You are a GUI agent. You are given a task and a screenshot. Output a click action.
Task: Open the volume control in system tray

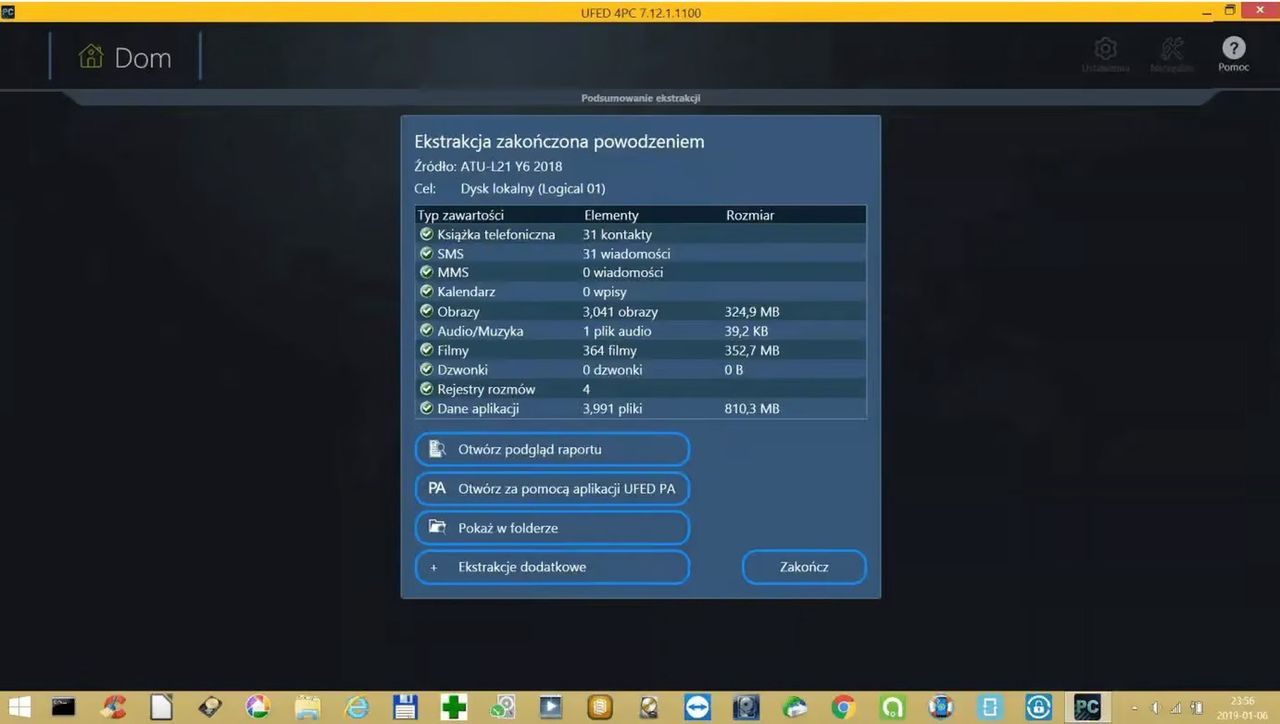[x=1157, y=707]
